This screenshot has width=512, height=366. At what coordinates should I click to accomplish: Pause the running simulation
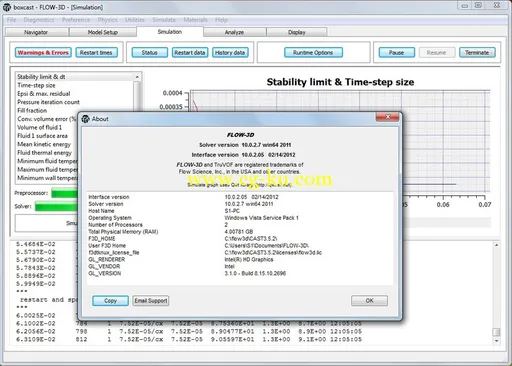click(x=397, y=53)
